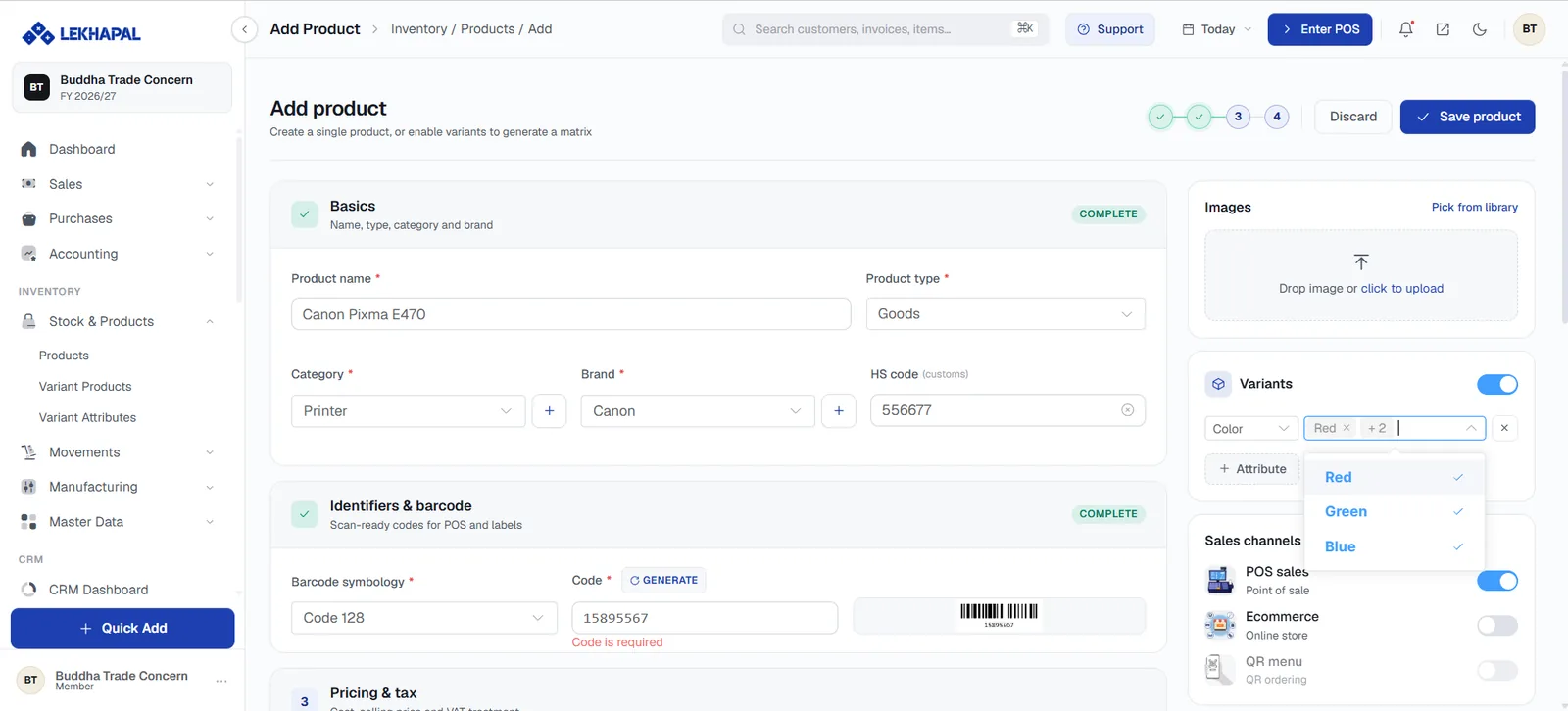This screenshot has width=1568, height=711.
Task: Open the Product type Goods dropdown
Action: point(1005,314)
